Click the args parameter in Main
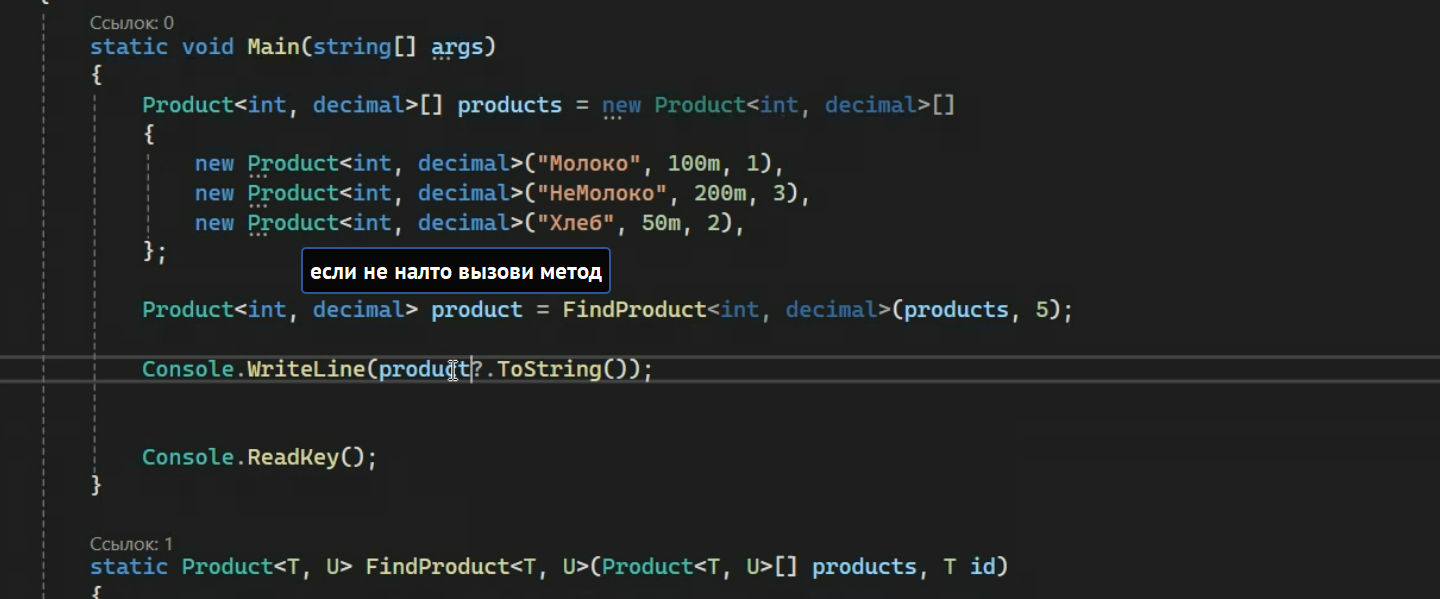This screenshot has width=1440, height=599. [x=457, y=47]
